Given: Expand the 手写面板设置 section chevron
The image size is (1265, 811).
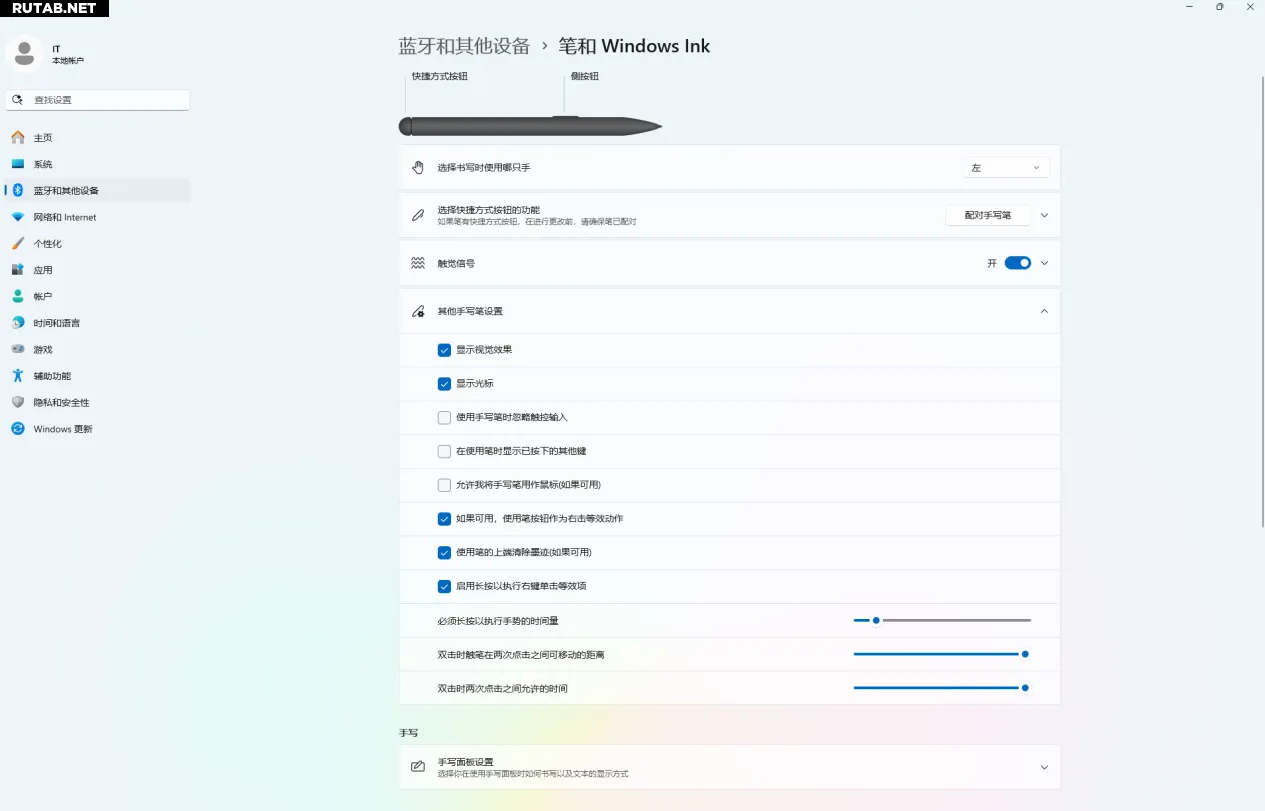Looking at the screenshot, I should [x=1044, y=767].
